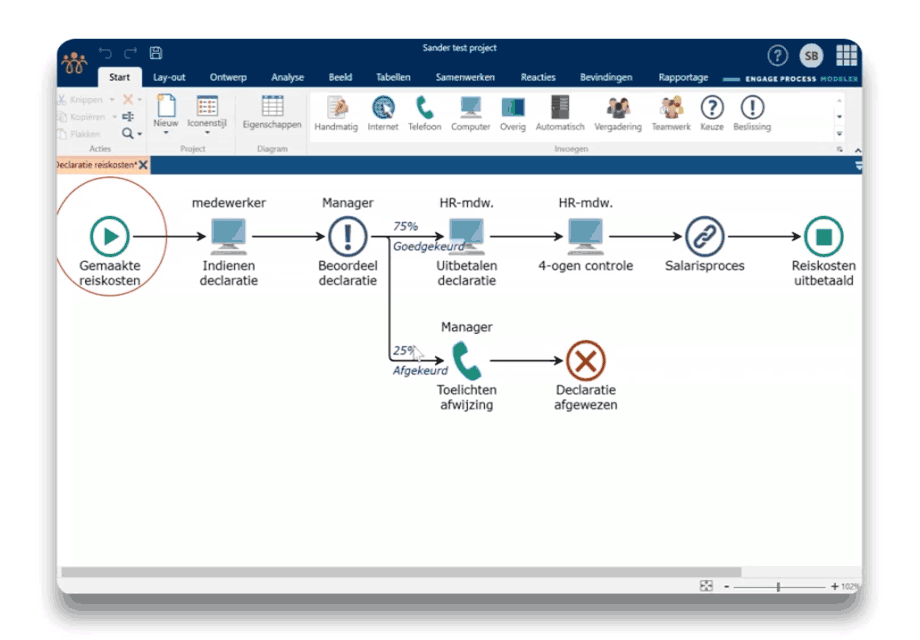Click the save diskette icon

pos(156,53)
